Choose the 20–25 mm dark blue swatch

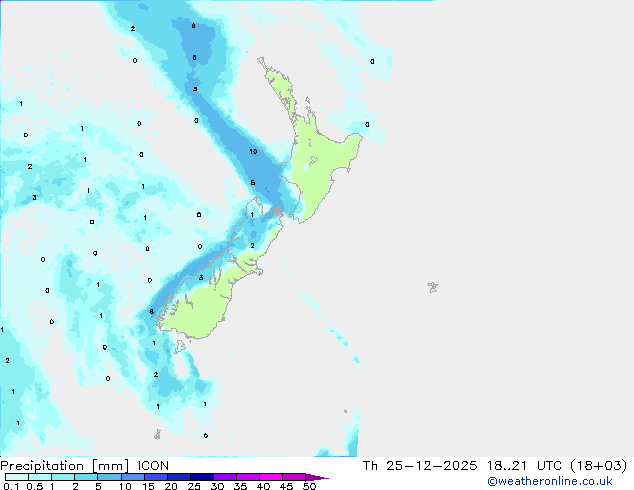pyautogui.click(x=178, y=477)
